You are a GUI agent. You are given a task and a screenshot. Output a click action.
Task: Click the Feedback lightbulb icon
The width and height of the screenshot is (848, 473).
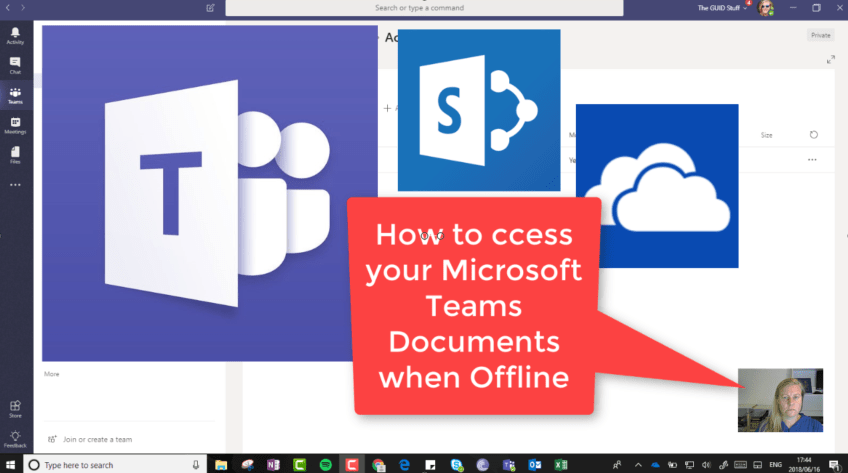point(15,438)
